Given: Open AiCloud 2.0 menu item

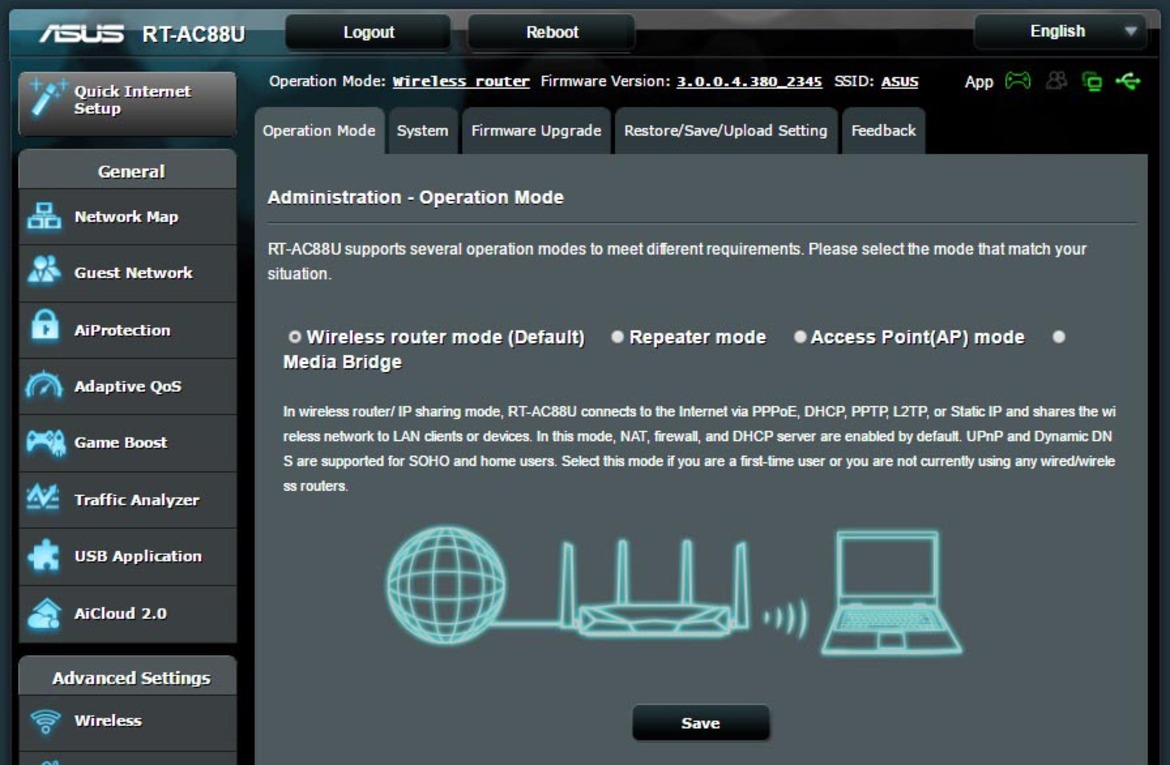Looking at the screenshot, I should click(128, 613).
